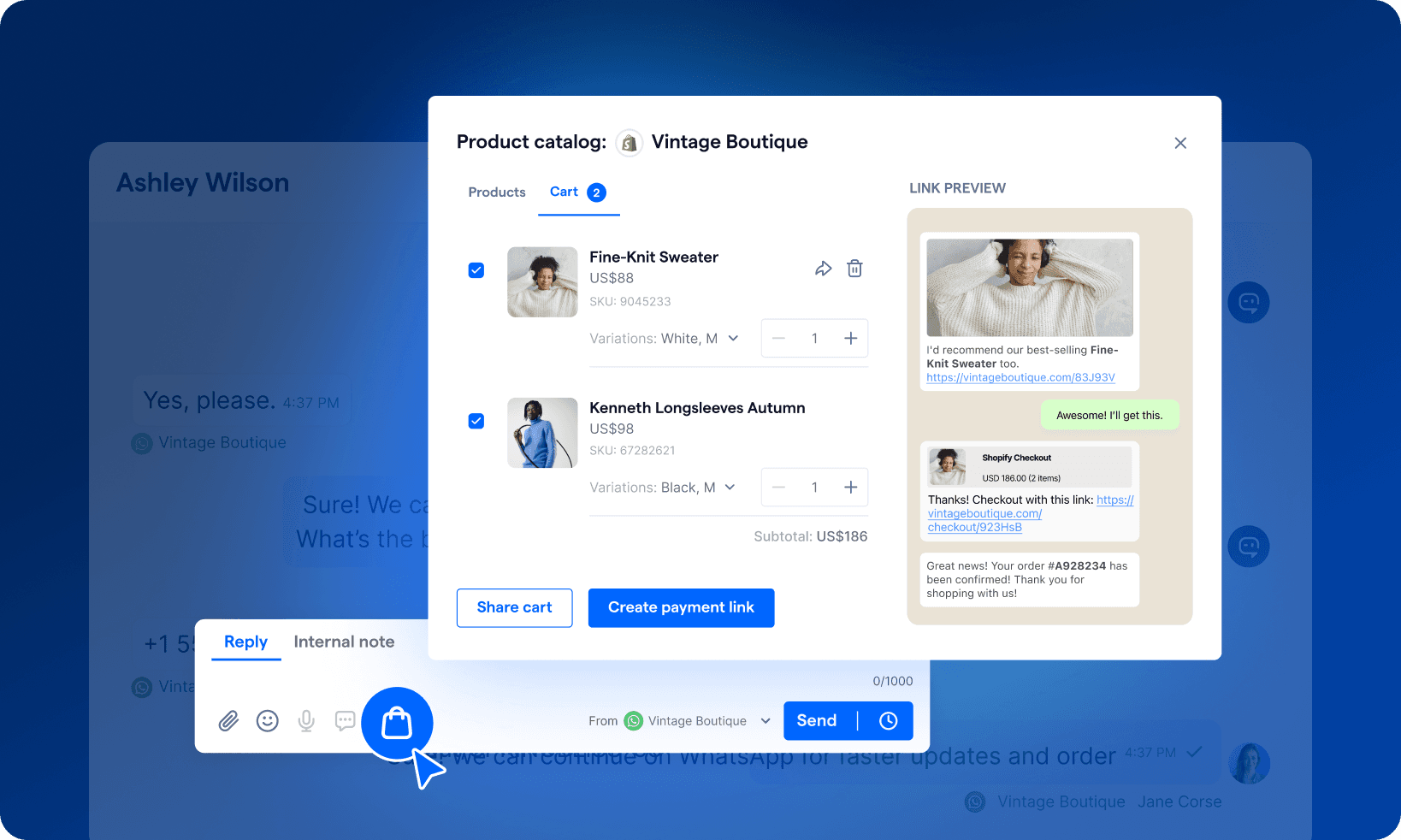Expand the Black, M variations dropdown

(729, 487)
